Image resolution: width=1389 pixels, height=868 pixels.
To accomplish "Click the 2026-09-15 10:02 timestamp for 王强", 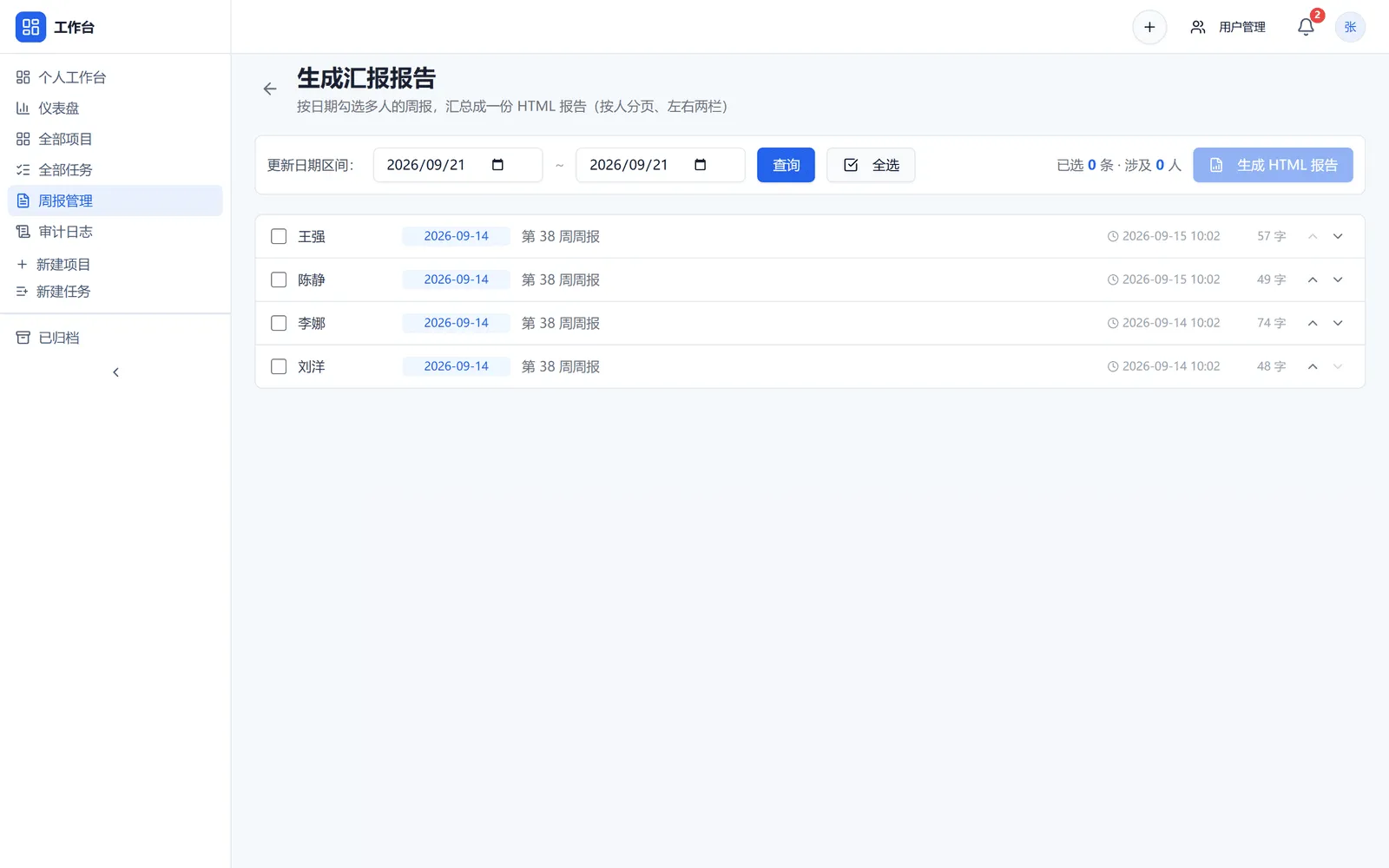I will pos(1164,236).
